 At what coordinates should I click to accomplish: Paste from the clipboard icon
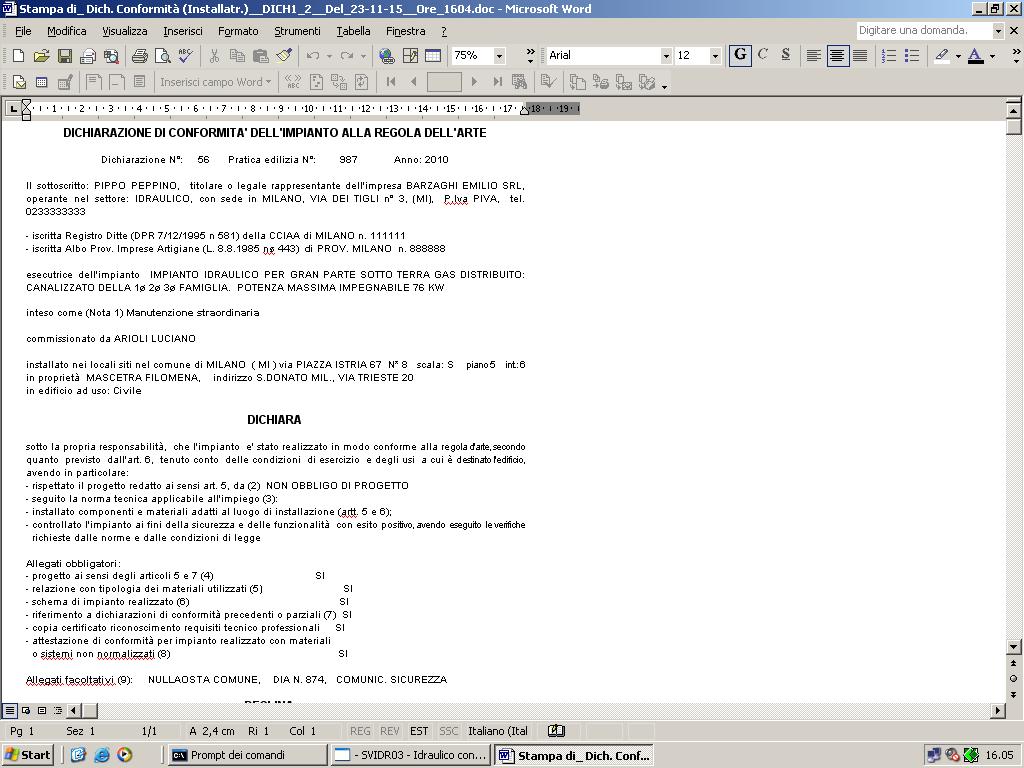(261, 56)
